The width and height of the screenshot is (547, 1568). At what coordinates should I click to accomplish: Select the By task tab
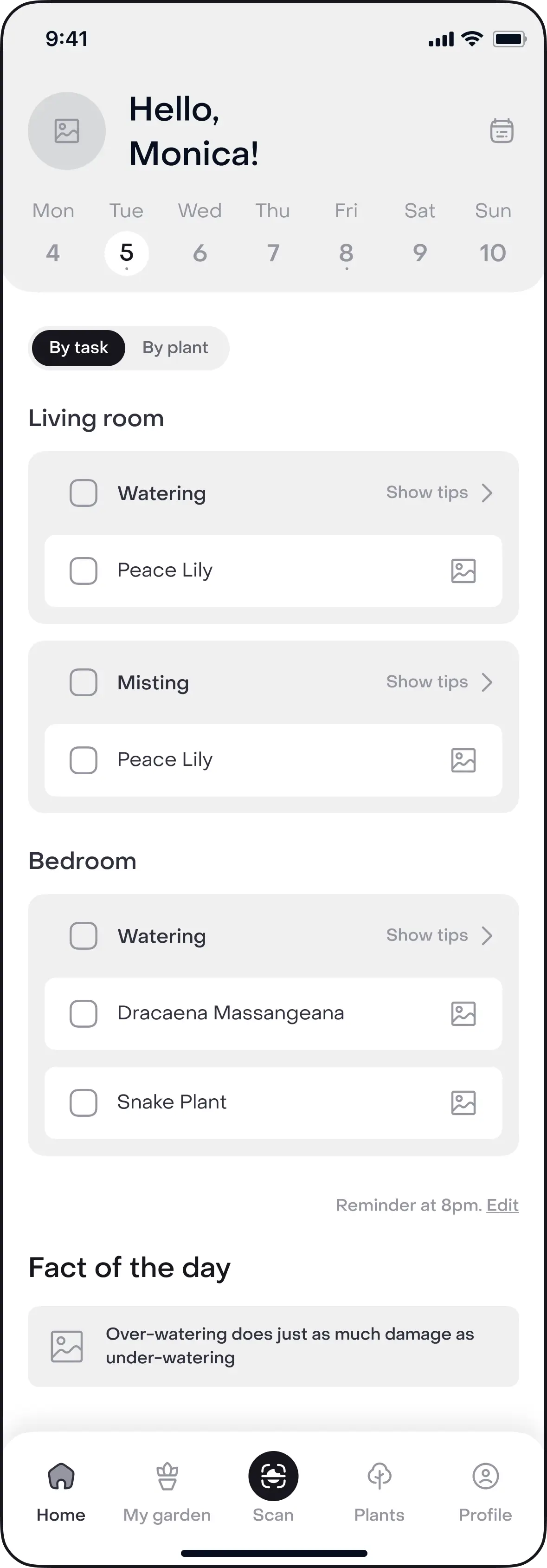pos(78,348)
